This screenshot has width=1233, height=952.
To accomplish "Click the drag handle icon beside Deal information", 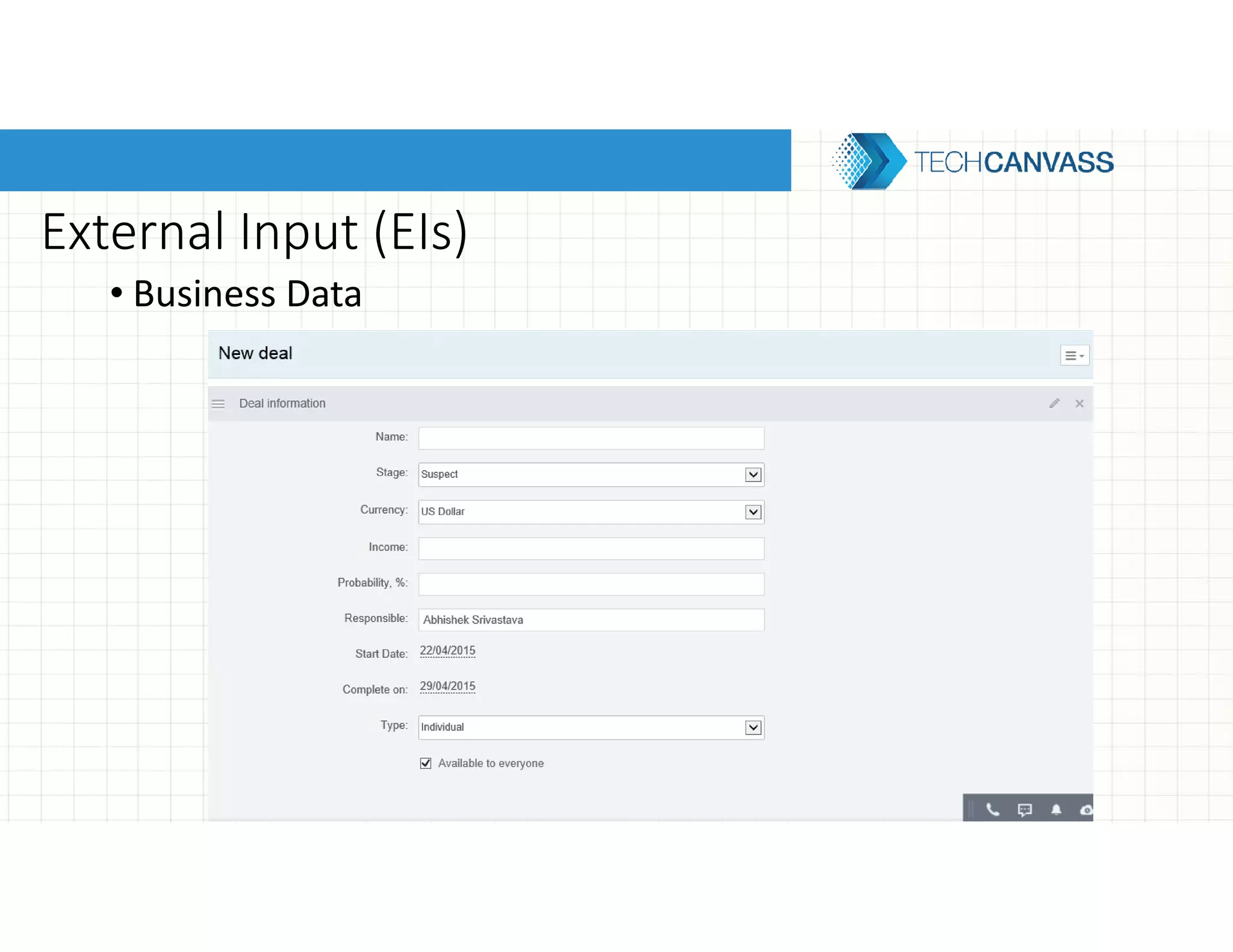I will [x=218, y=404].
